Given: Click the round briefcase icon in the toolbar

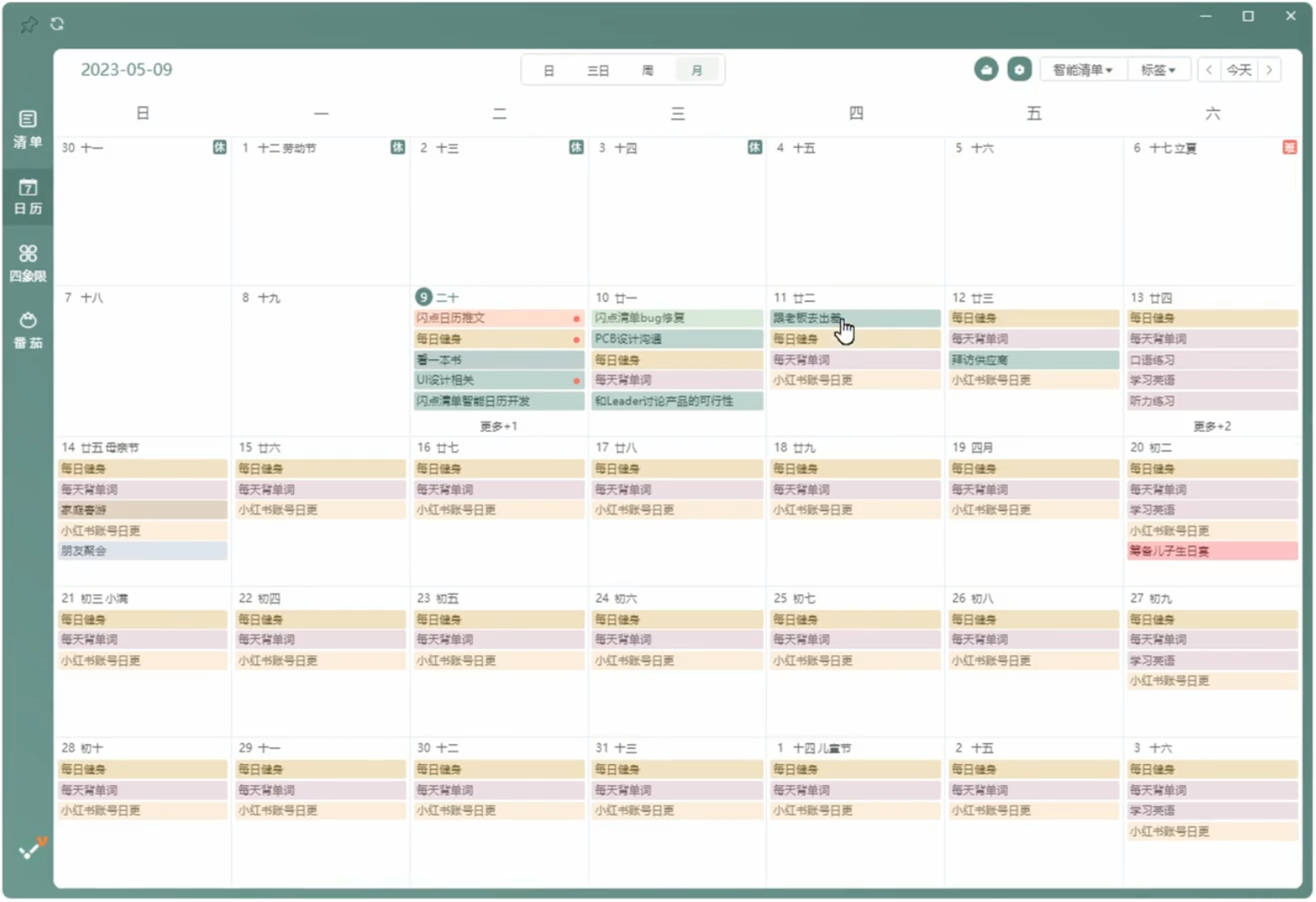Looking at the screenshot, I should (986, 70).
